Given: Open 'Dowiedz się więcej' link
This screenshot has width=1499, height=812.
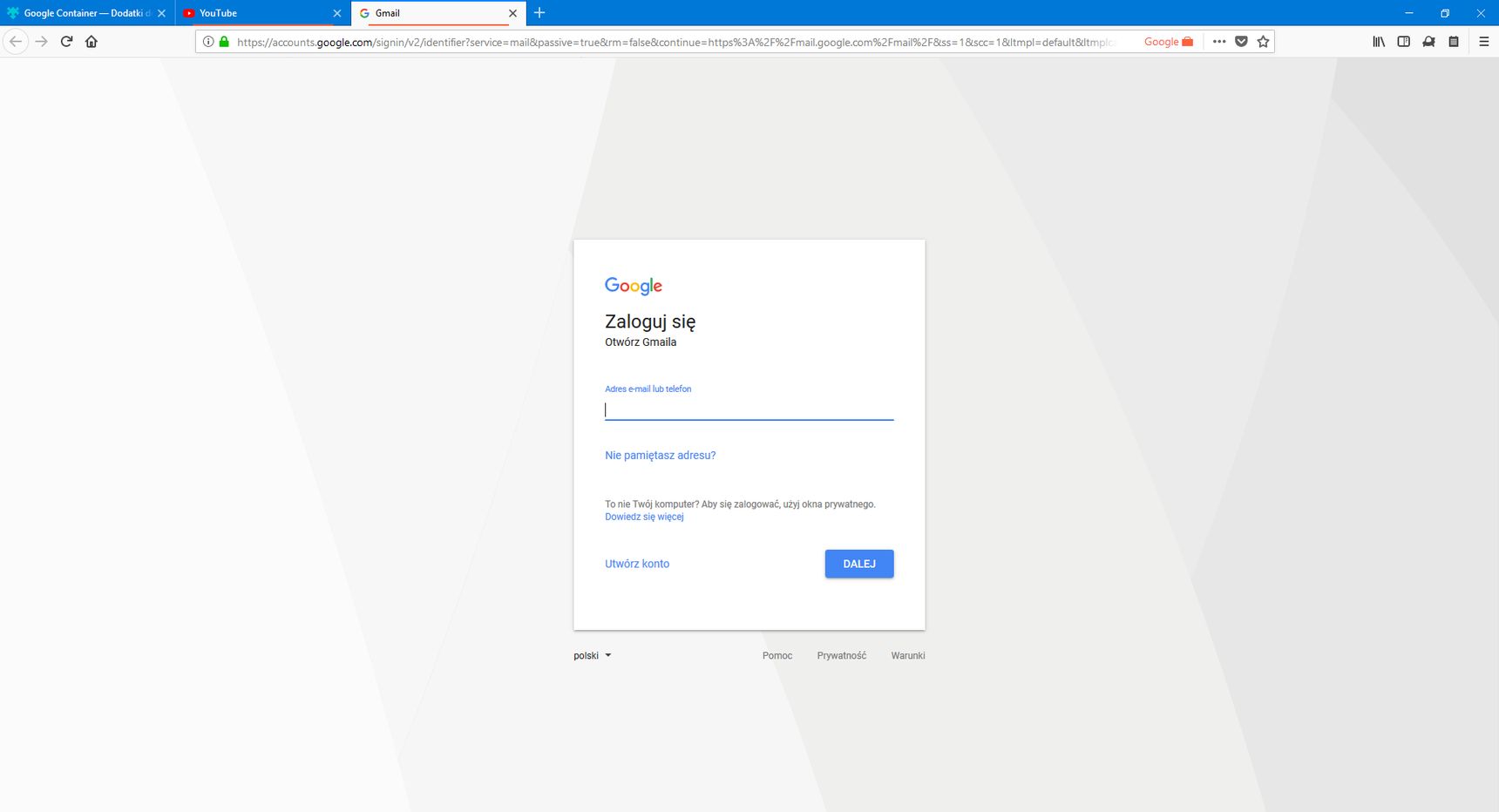Looking at the screenshot, I should (644, 517).
